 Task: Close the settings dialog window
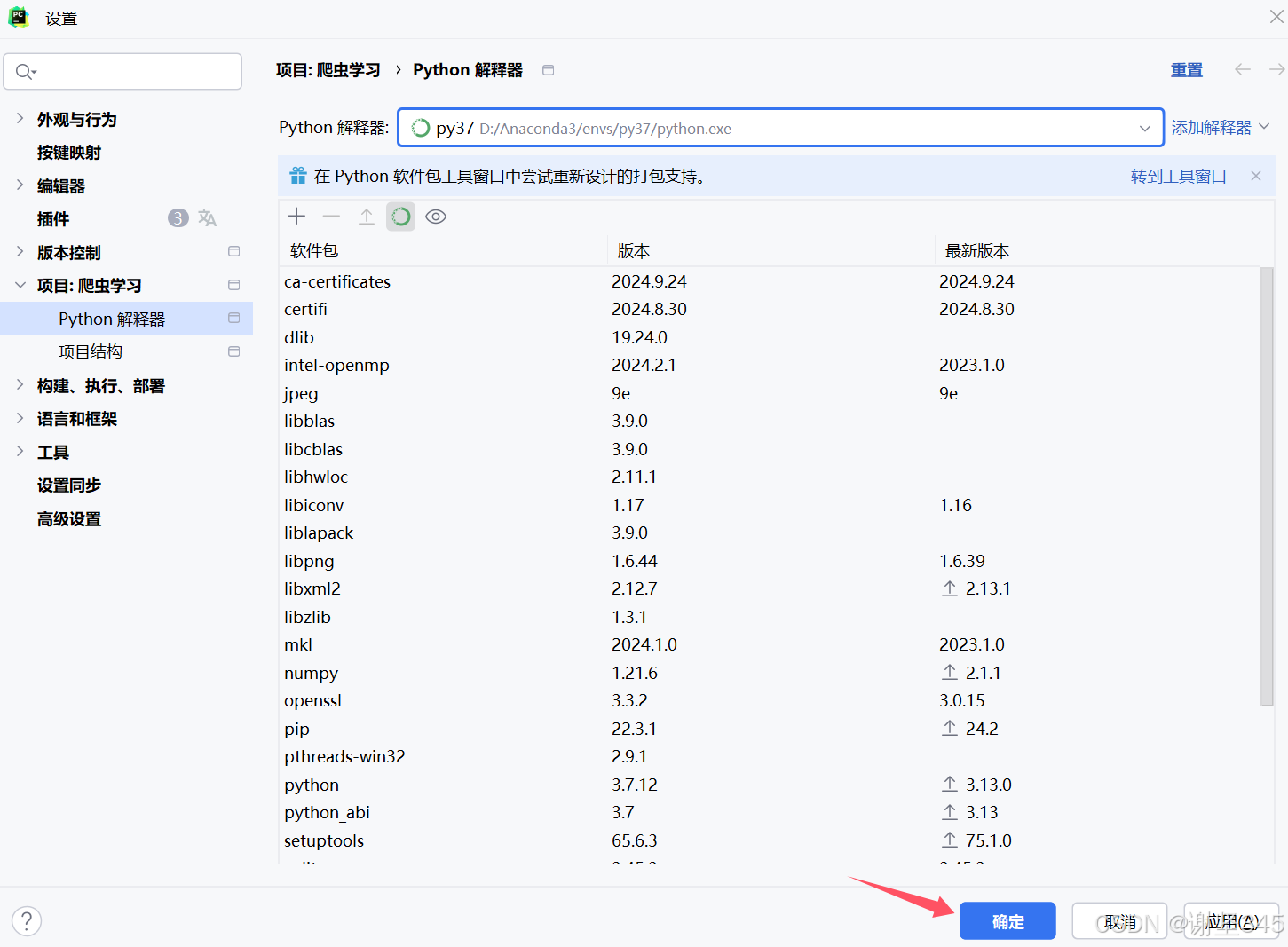coord(1276,17)
